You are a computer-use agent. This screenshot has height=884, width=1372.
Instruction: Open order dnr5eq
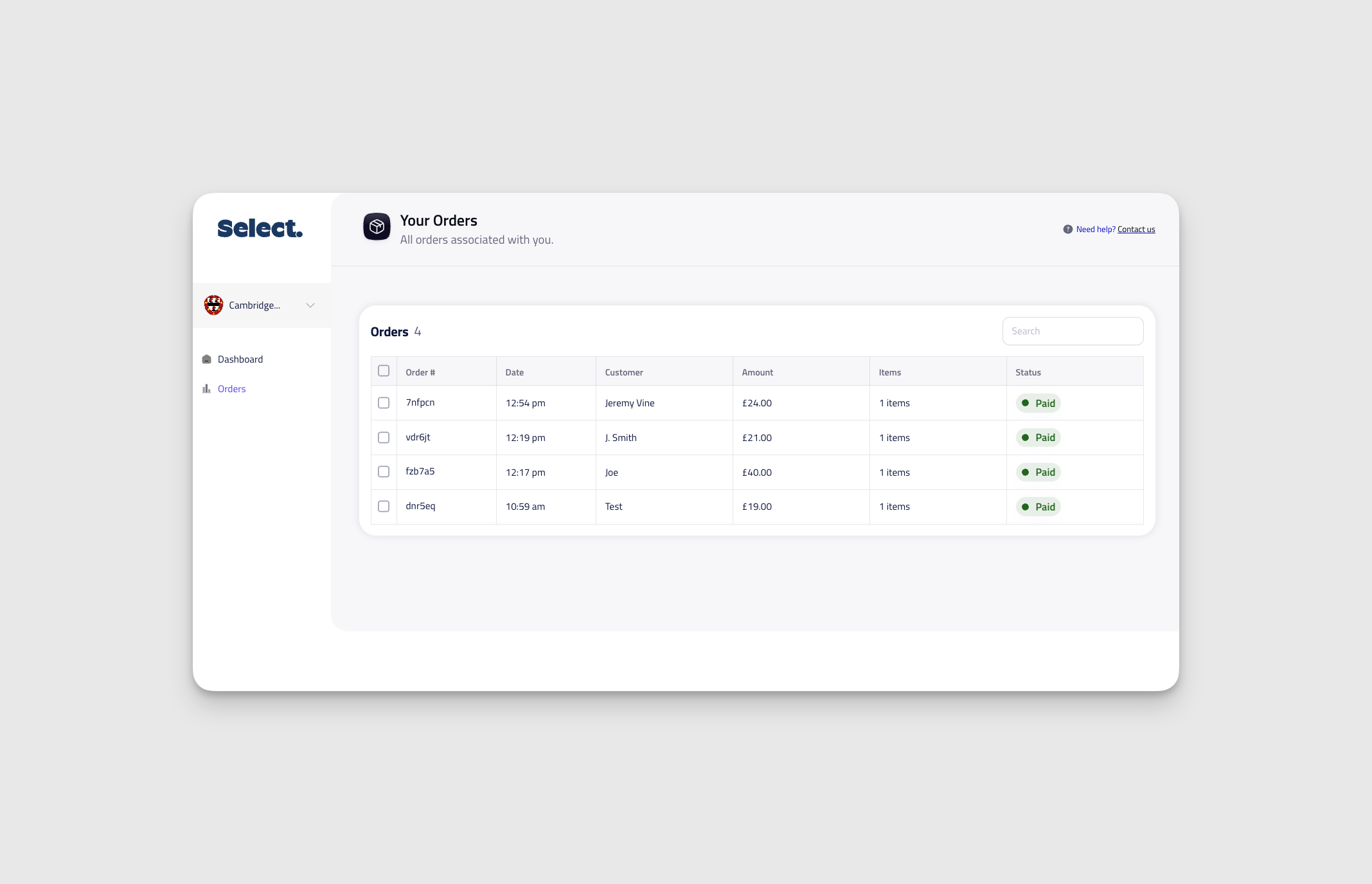tap(420, 506)
